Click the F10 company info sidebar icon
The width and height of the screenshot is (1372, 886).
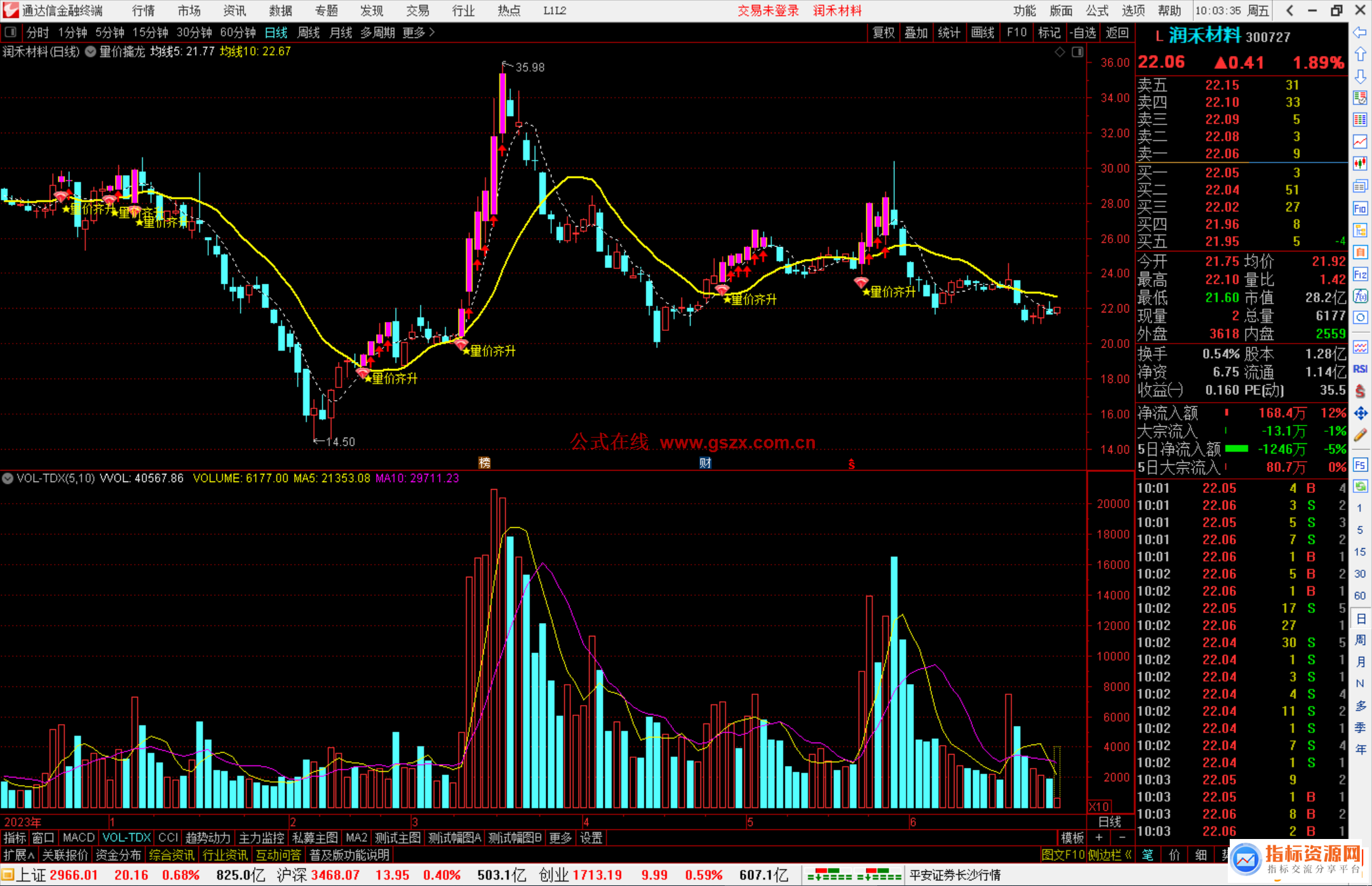pyautogui.click(x=1360, y=208)
